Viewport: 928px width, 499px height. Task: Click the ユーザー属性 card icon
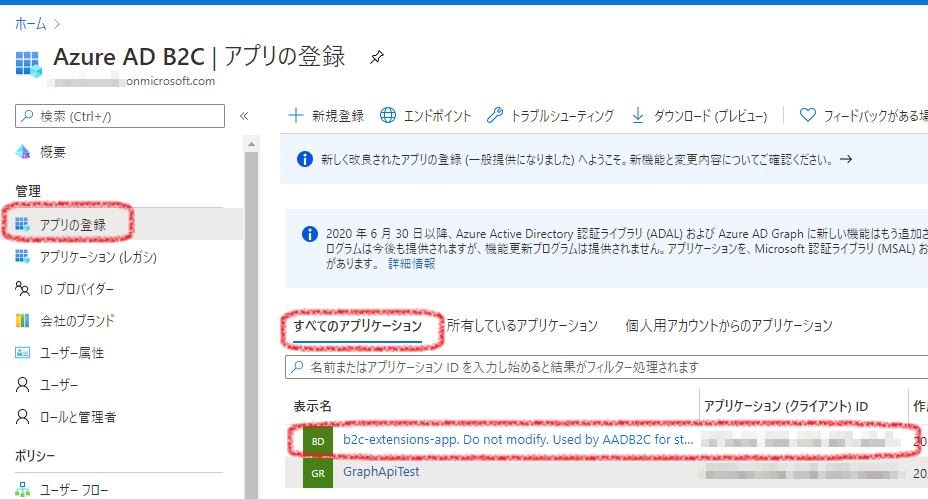point(22,353)
